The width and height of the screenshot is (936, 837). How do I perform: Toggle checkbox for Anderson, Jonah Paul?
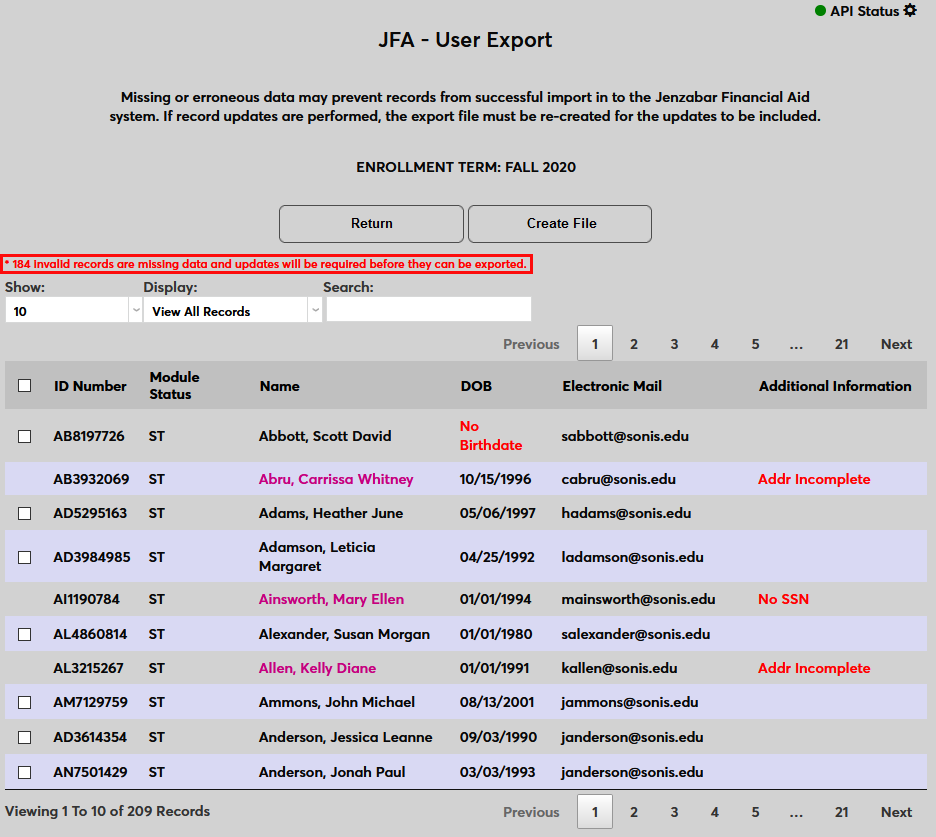(25, 772)
